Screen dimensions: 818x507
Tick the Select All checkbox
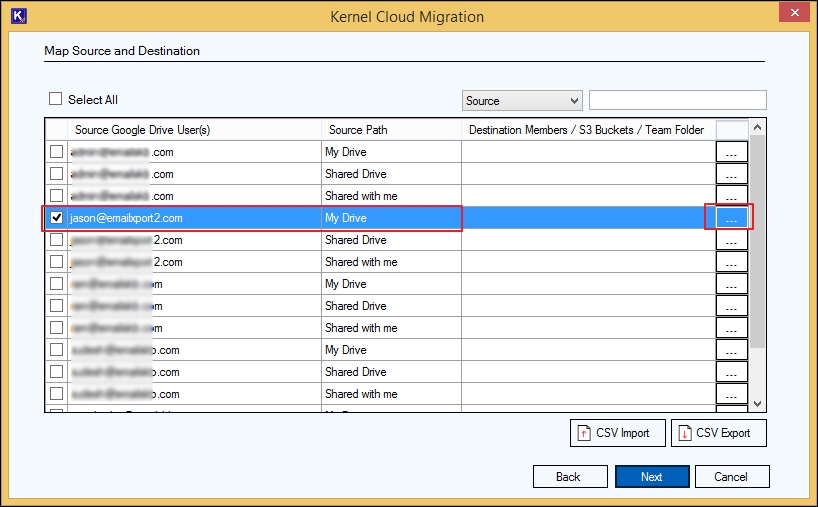coord(55,99)
